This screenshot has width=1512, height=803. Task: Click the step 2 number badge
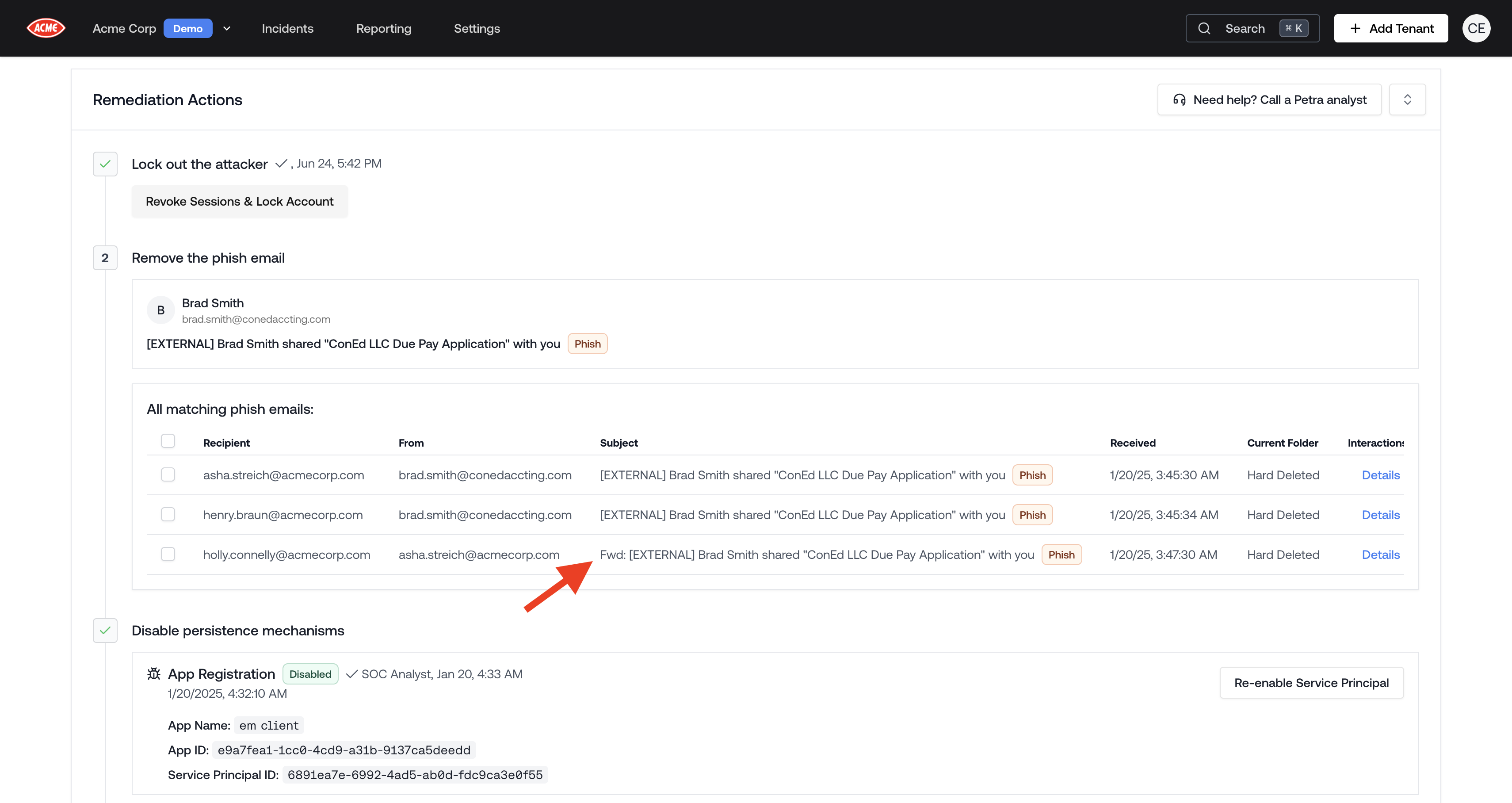(105, 258)
